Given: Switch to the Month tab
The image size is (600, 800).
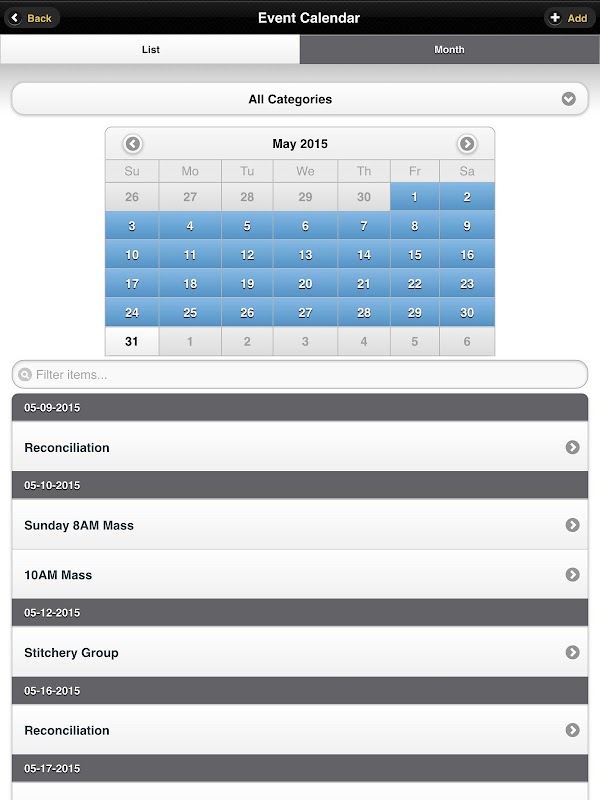Looking at the screenshot, I should coord(449,49).
